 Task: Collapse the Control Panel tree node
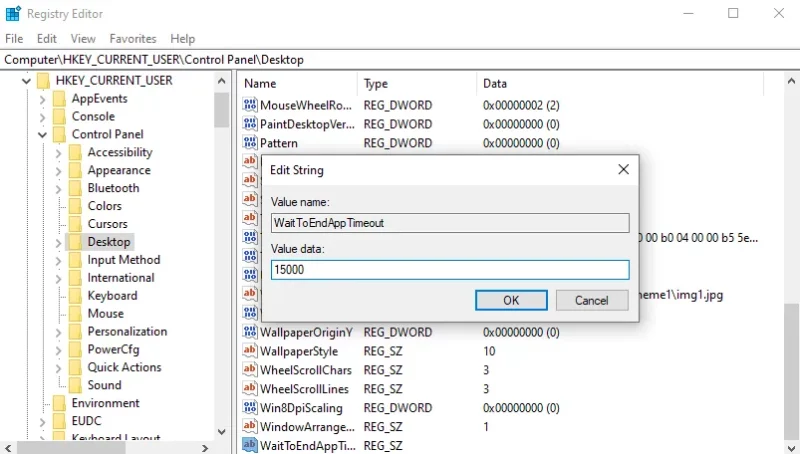42,135
